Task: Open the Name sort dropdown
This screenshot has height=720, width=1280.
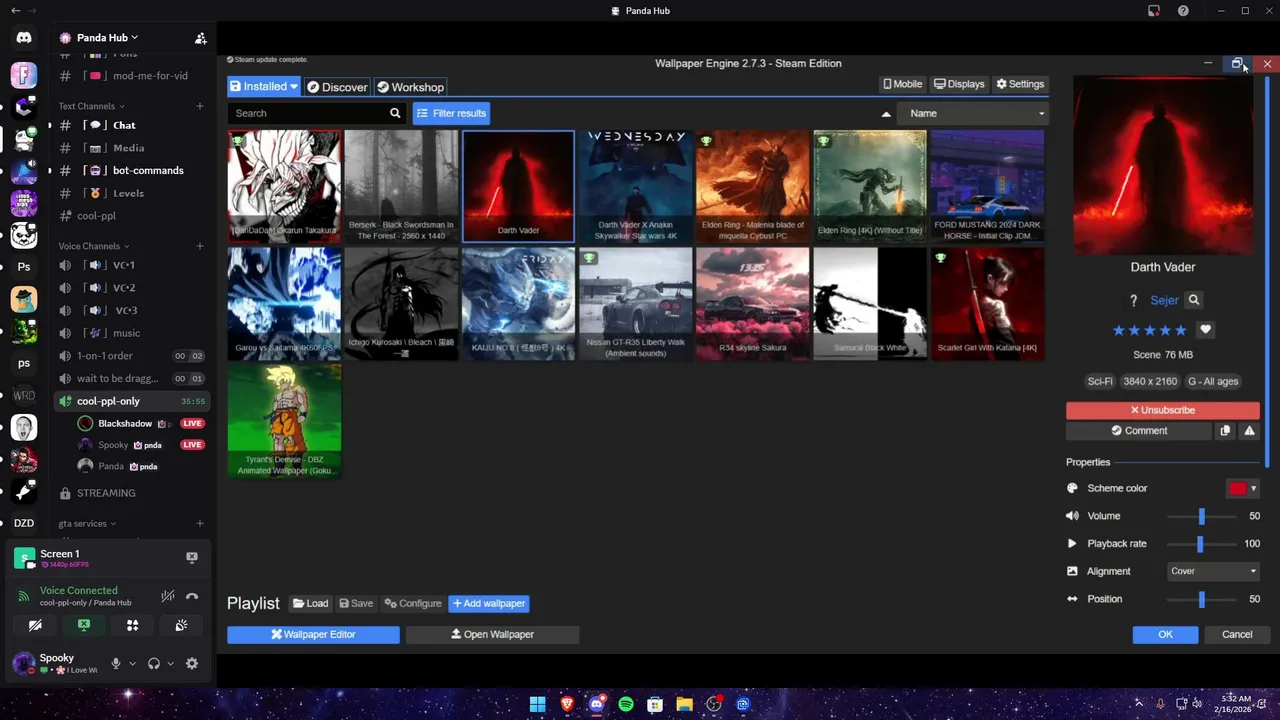Action: (973, 113)
